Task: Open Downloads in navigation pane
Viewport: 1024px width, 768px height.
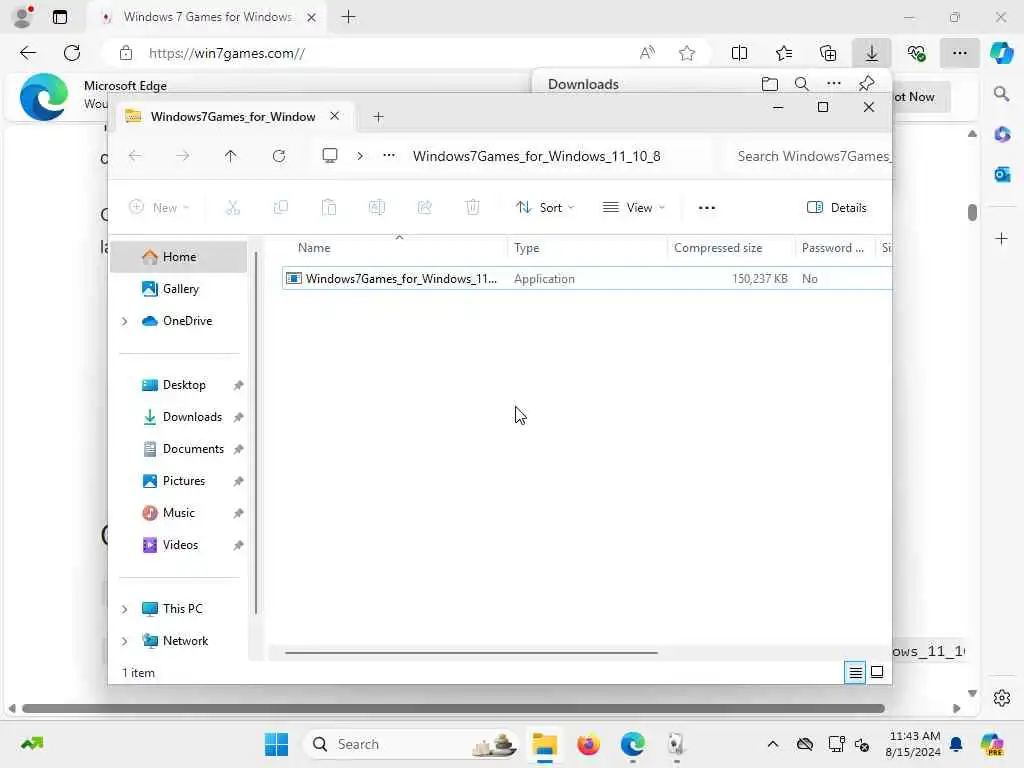Action: 178,417
